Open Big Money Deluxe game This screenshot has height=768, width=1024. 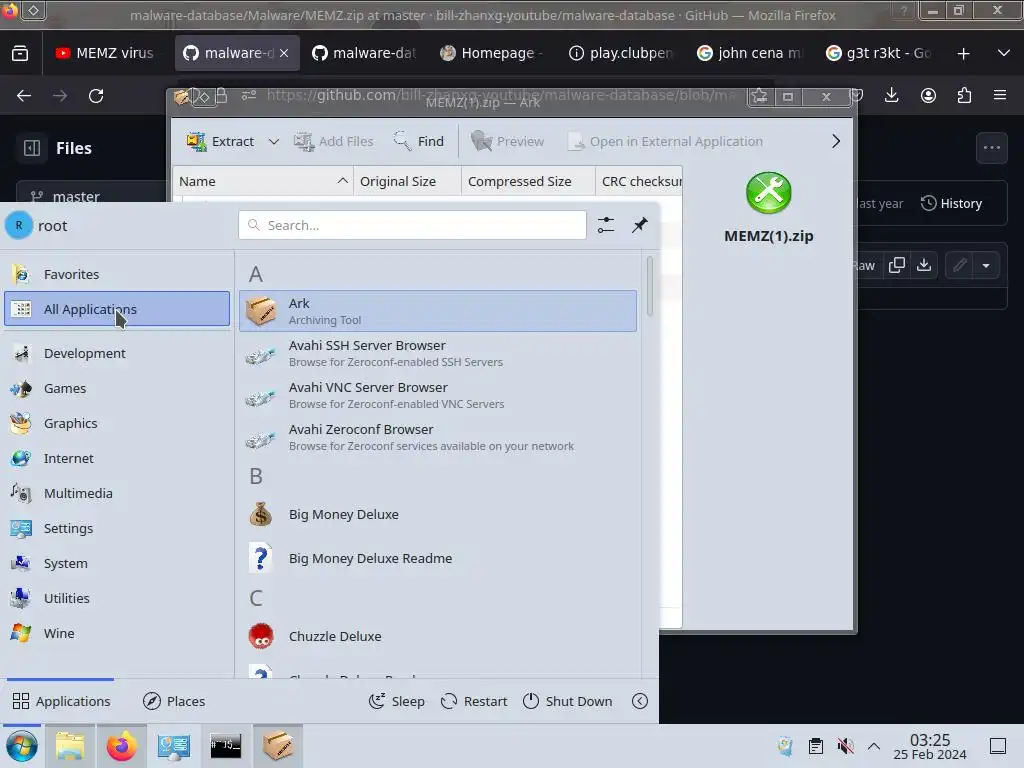[x=438, y=515]
